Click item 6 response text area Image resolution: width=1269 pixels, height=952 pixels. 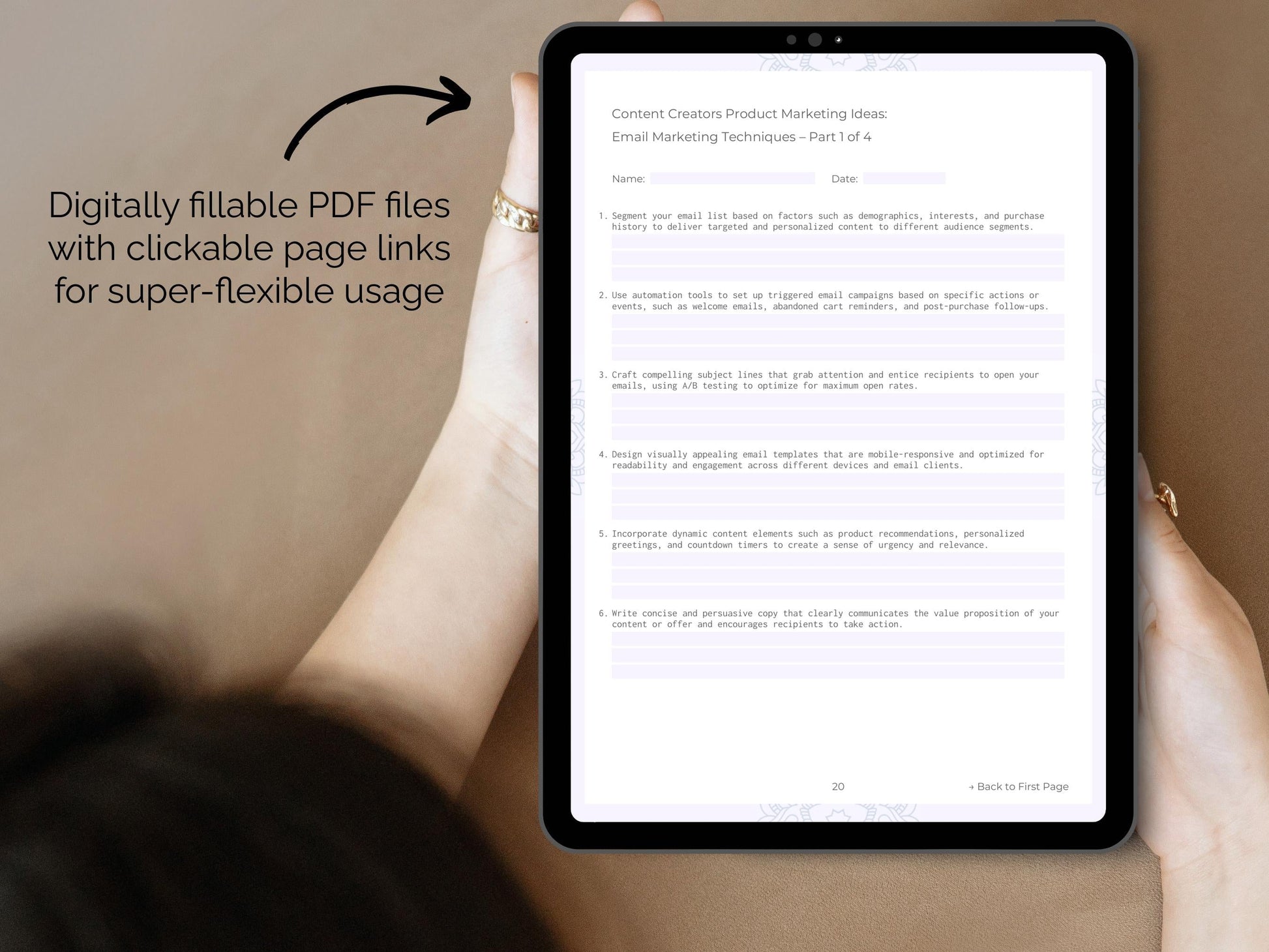837,672
